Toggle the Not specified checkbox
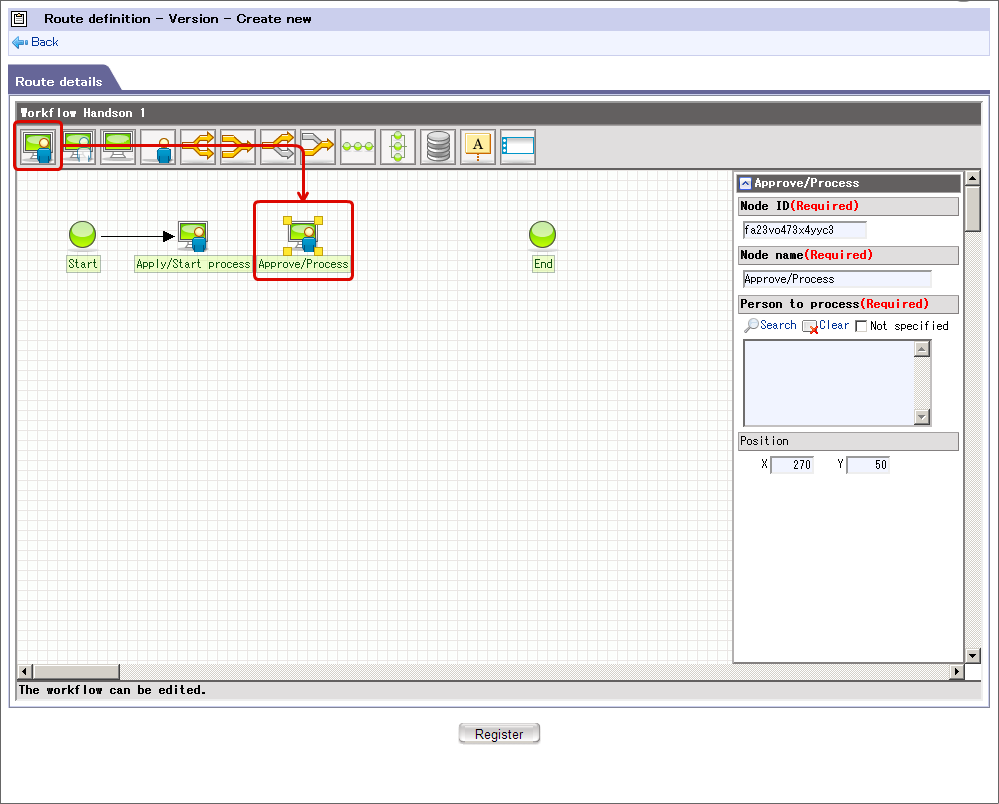 click(x=861, y=326)
